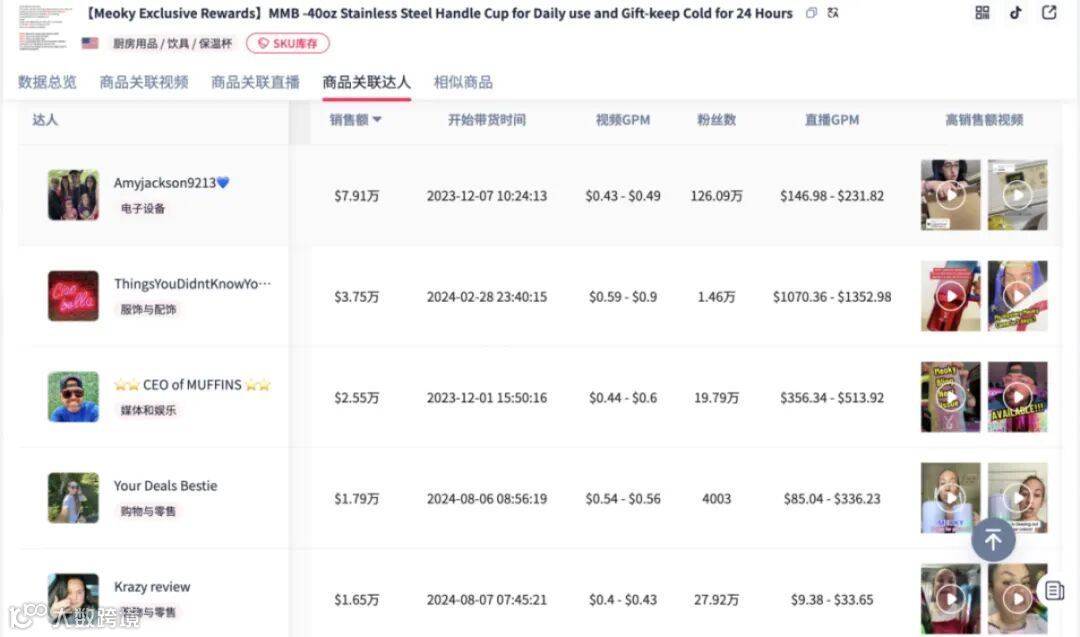1080x637 pixels.
Task: Click the scroll-to-top round button
Action: click(993, 540)
